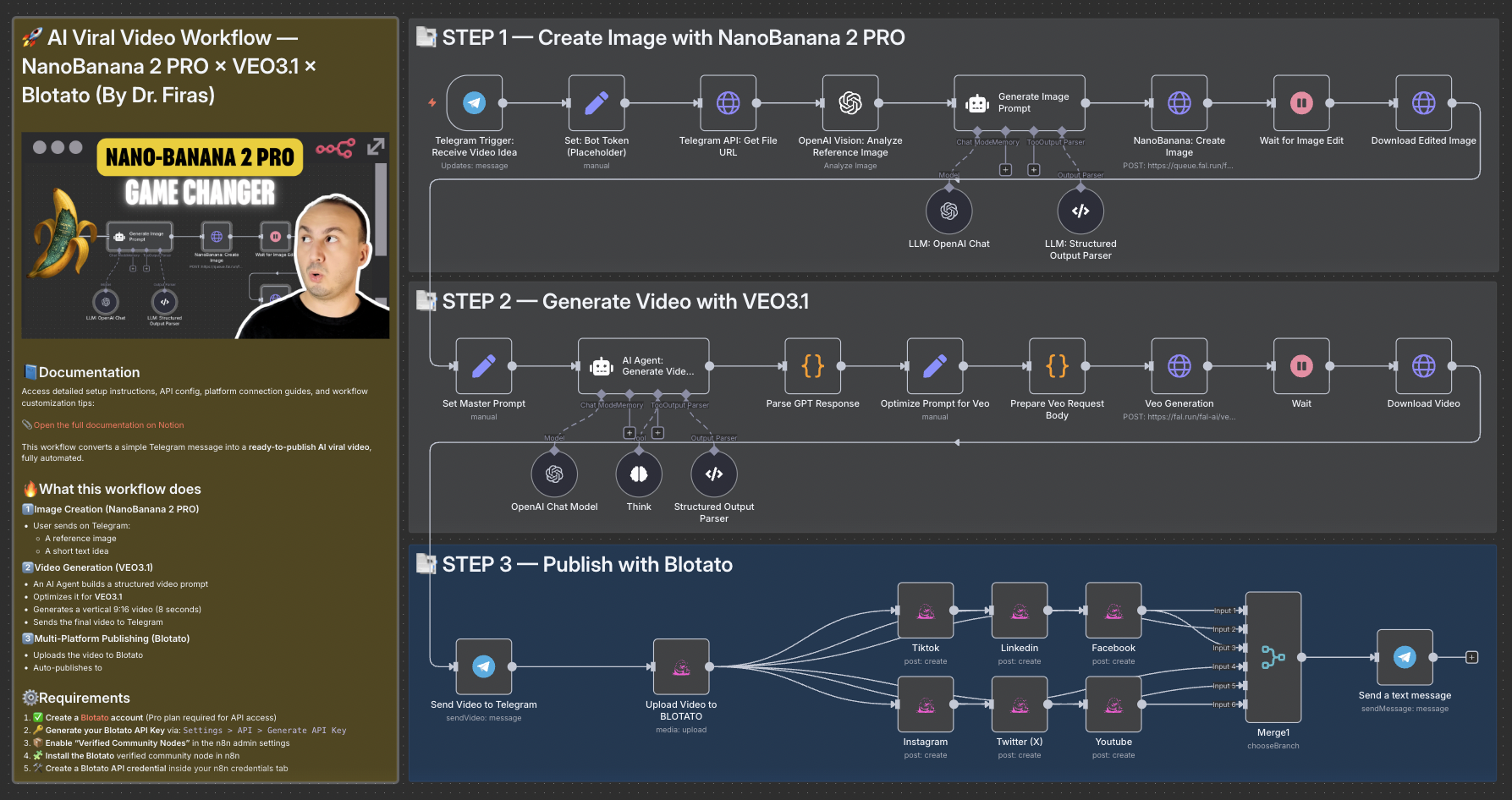Click the + beside Send a text message output
The height and width of the screenshot is (800, 1512).
[1472, 656]
